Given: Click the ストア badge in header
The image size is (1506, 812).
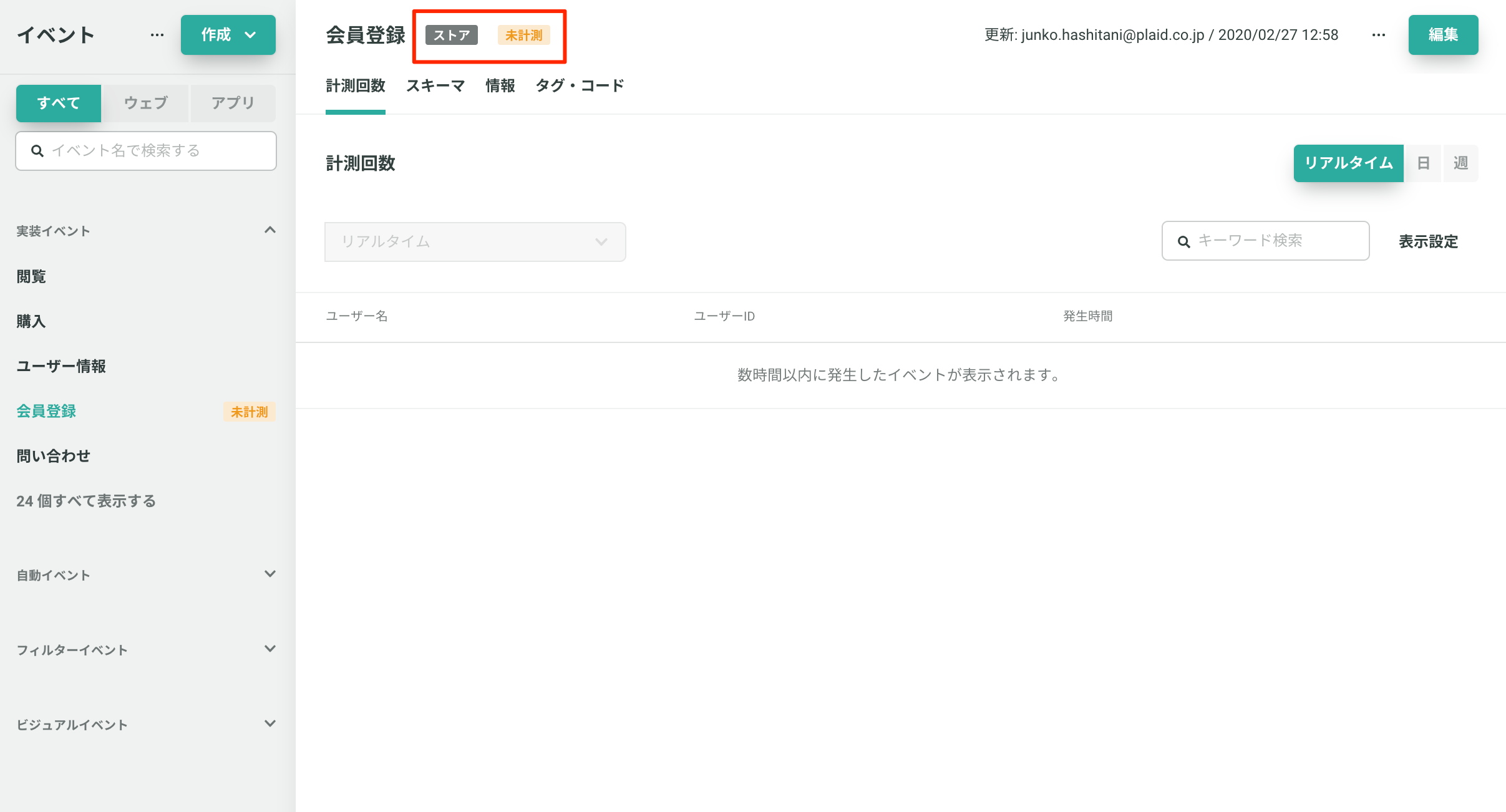Looking at the screenshot, I should click(452, 36).
